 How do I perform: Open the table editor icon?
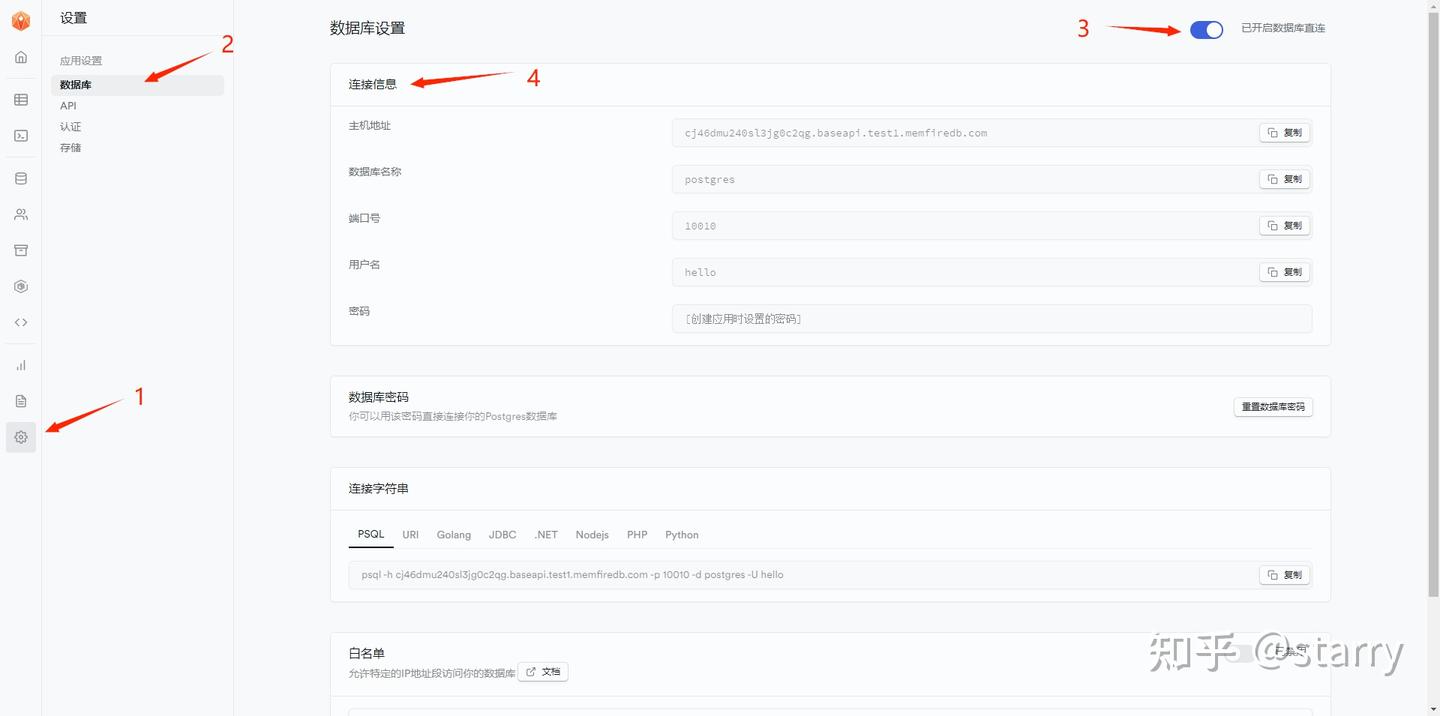click(21, 100)
